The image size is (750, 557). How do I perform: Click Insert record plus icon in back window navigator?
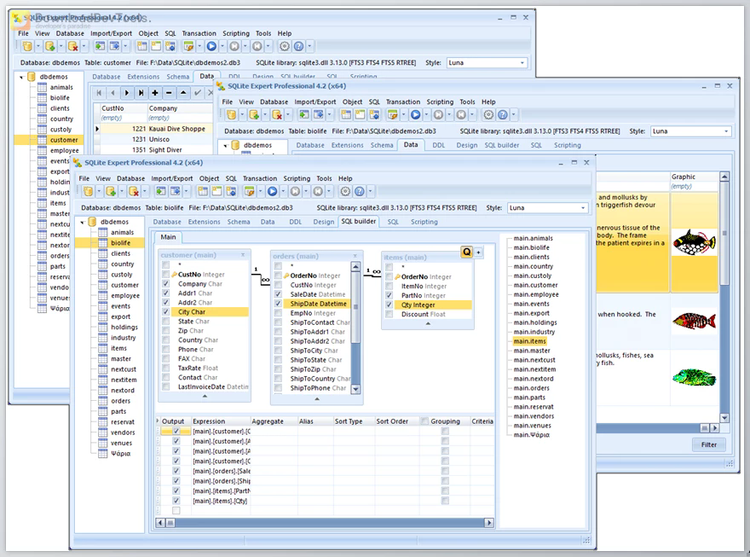click(x=155, y=93)
